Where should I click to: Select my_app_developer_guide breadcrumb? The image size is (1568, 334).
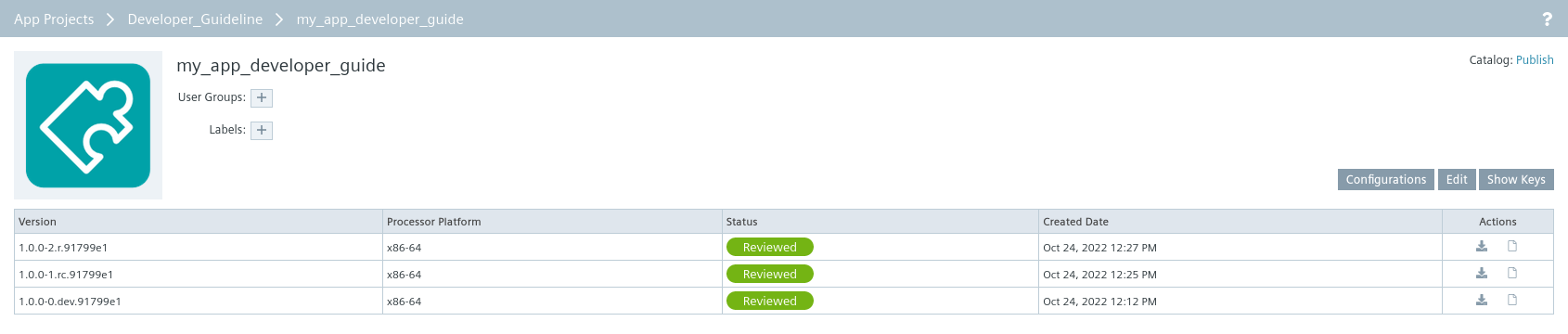[380, 19]
